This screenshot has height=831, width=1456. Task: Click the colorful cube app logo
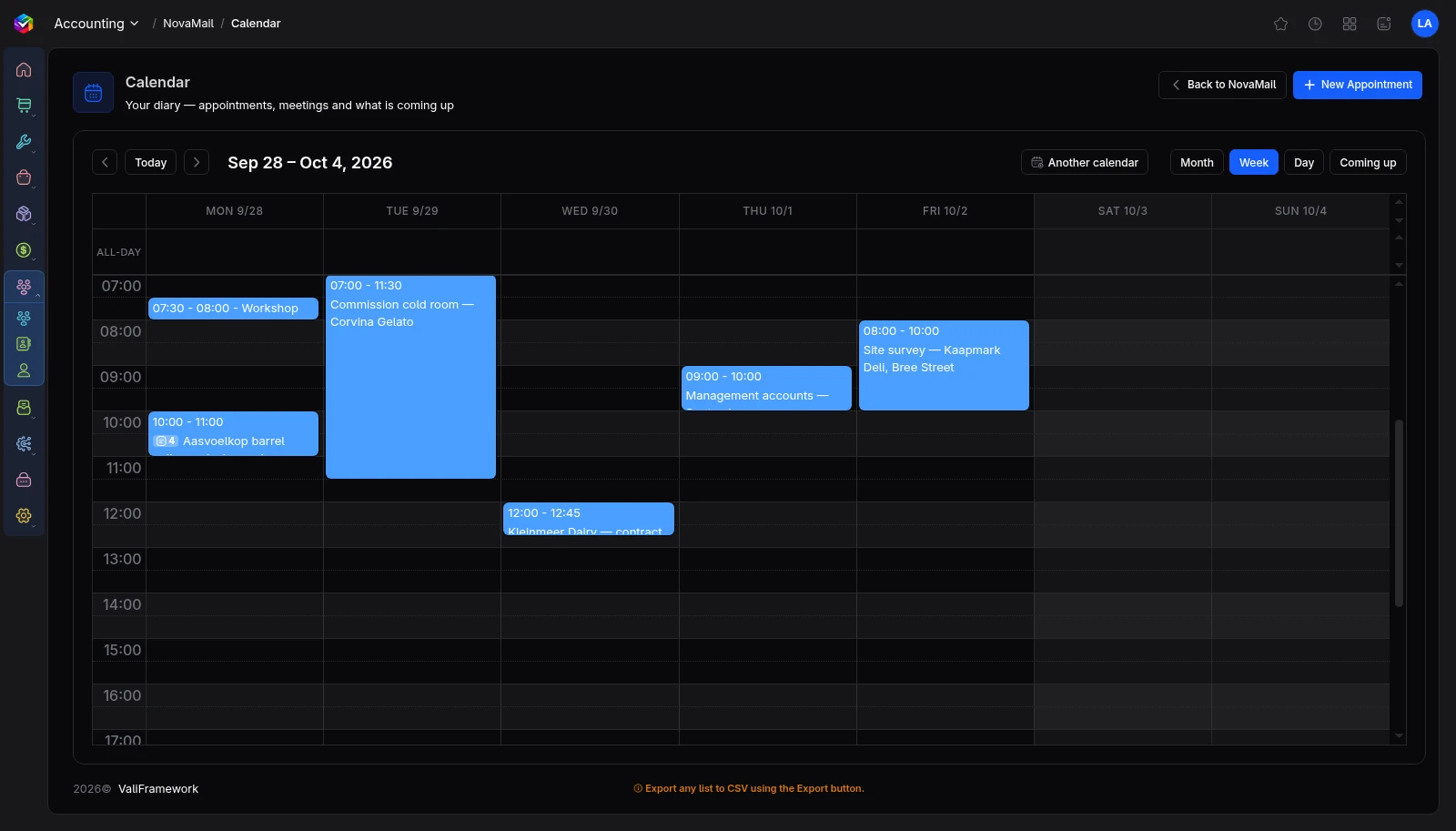pyautogui.click(x=24, y=24)
